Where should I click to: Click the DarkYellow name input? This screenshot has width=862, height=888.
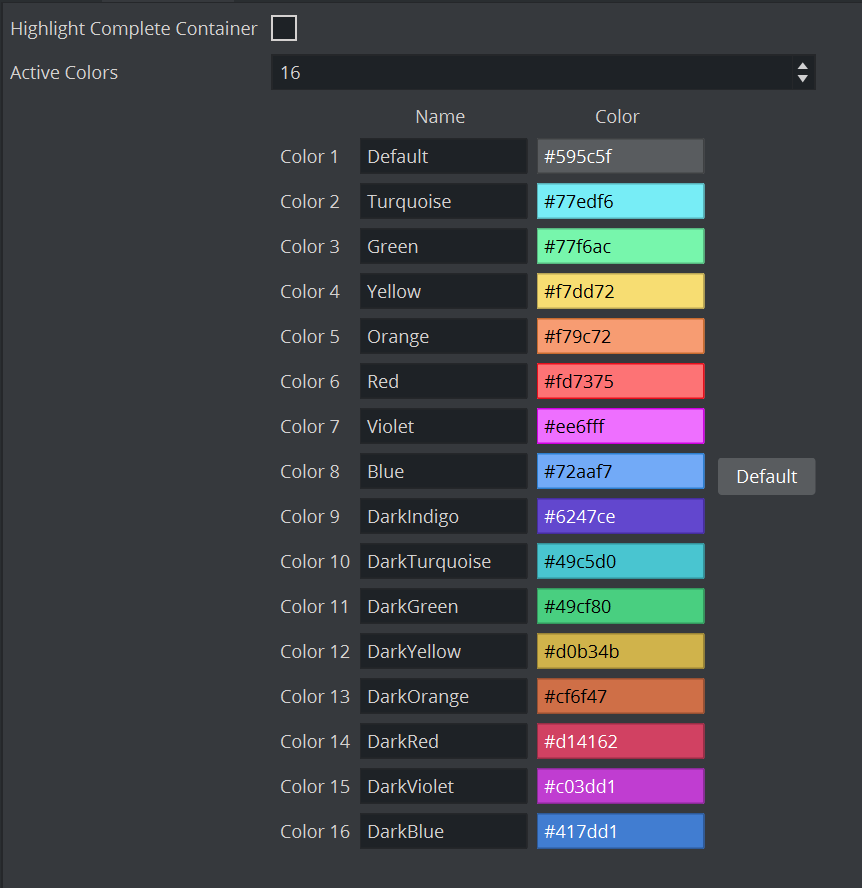coord(443,651)
